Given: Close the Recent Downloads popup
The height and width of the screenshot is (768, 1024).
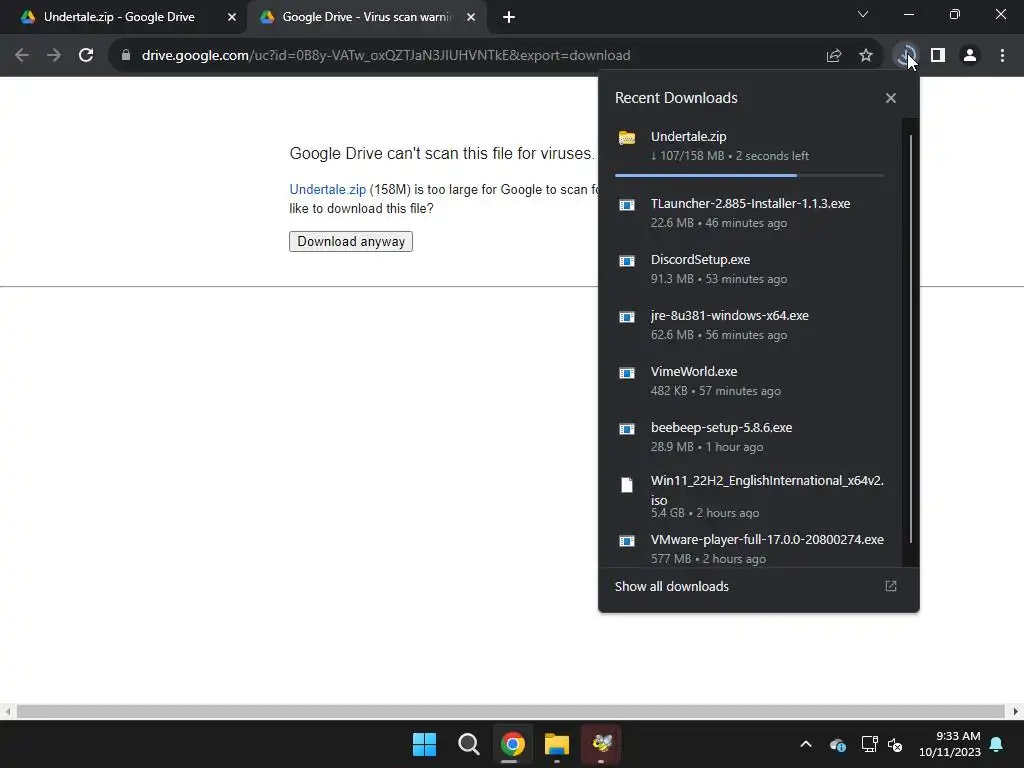Looking at the screenshot, I should [x=891, y=98].
